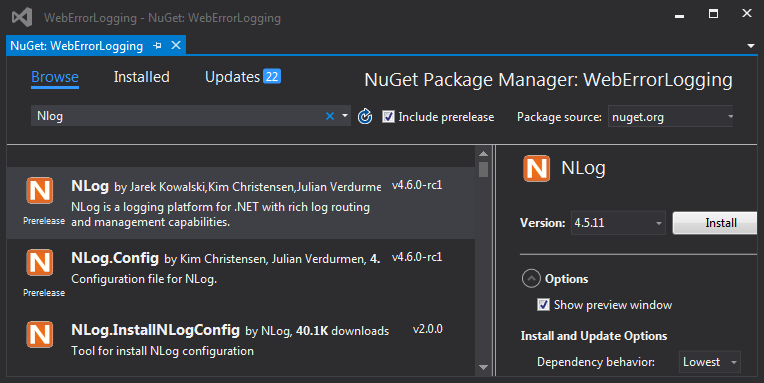Click scrollbar down arrow in package list

point(483,367)
